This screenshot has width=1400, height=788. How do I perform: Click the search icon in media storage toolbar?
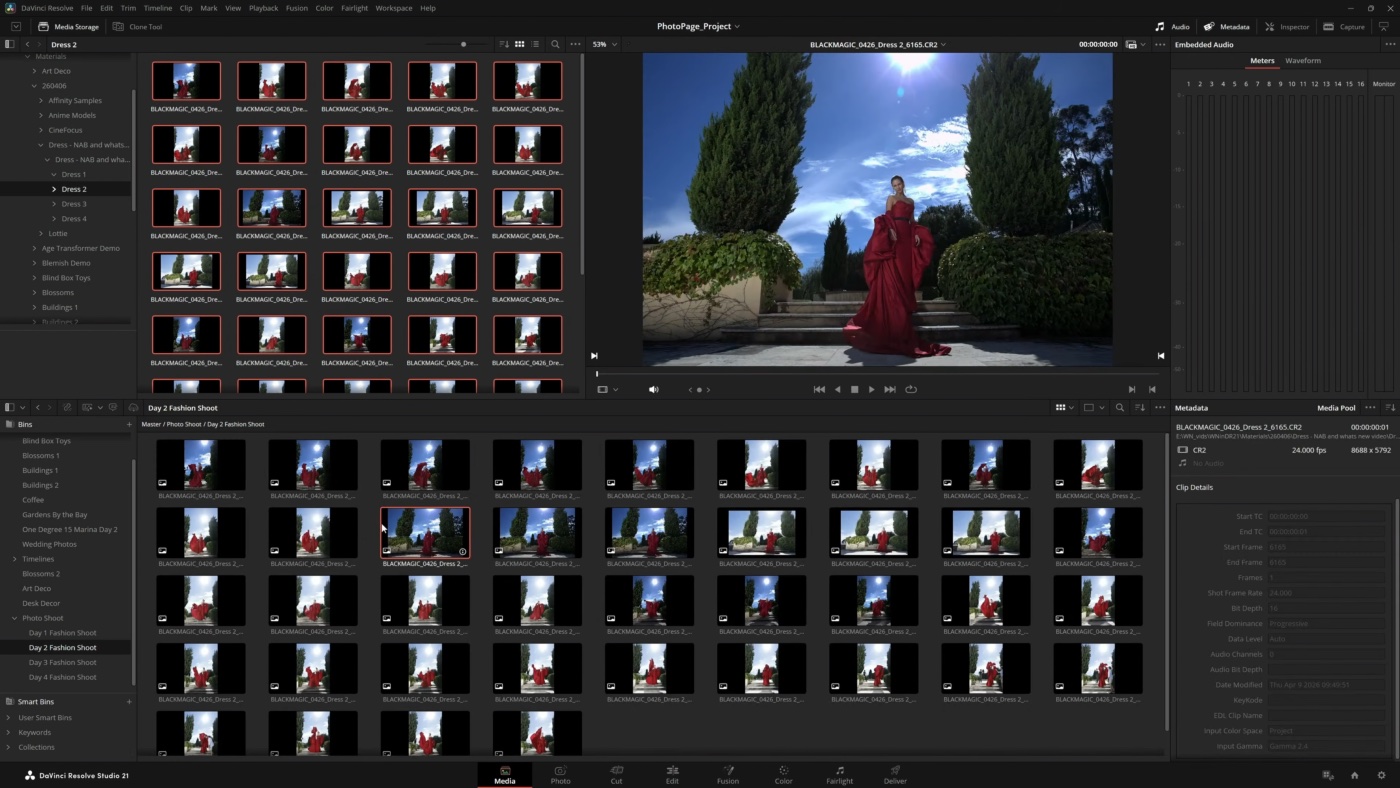point(555,45)
